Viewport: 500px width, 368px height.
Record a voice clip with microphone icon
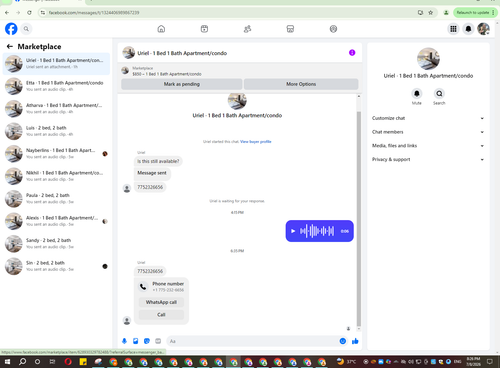(124, 341)
